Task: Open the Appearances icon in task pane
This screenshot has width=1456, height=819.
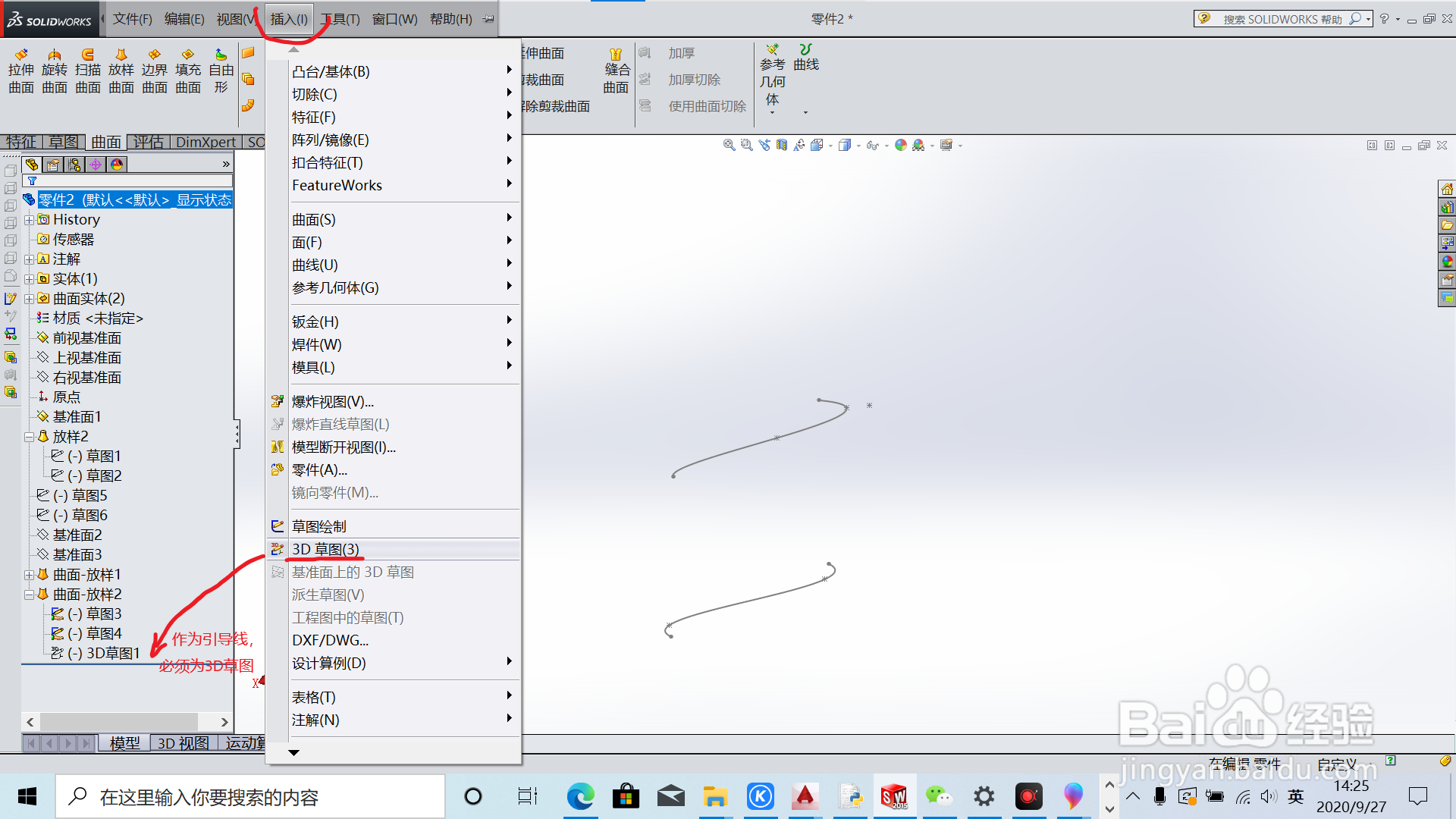Action: [x=1447, y=262]
